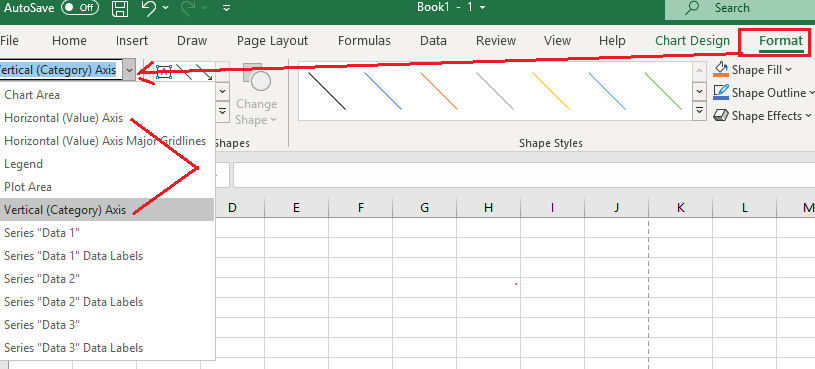Select column H header
Screen dimensions: 815x369
point(488,208)
